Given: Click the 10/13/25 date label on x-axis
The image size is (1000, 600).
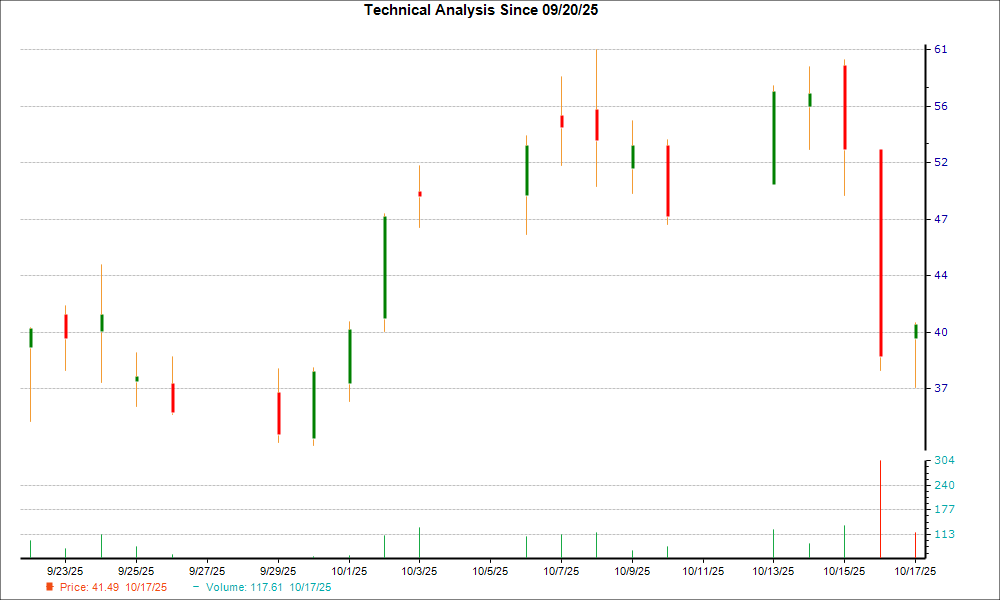Looking at the screenshot, I should point(773,571).
